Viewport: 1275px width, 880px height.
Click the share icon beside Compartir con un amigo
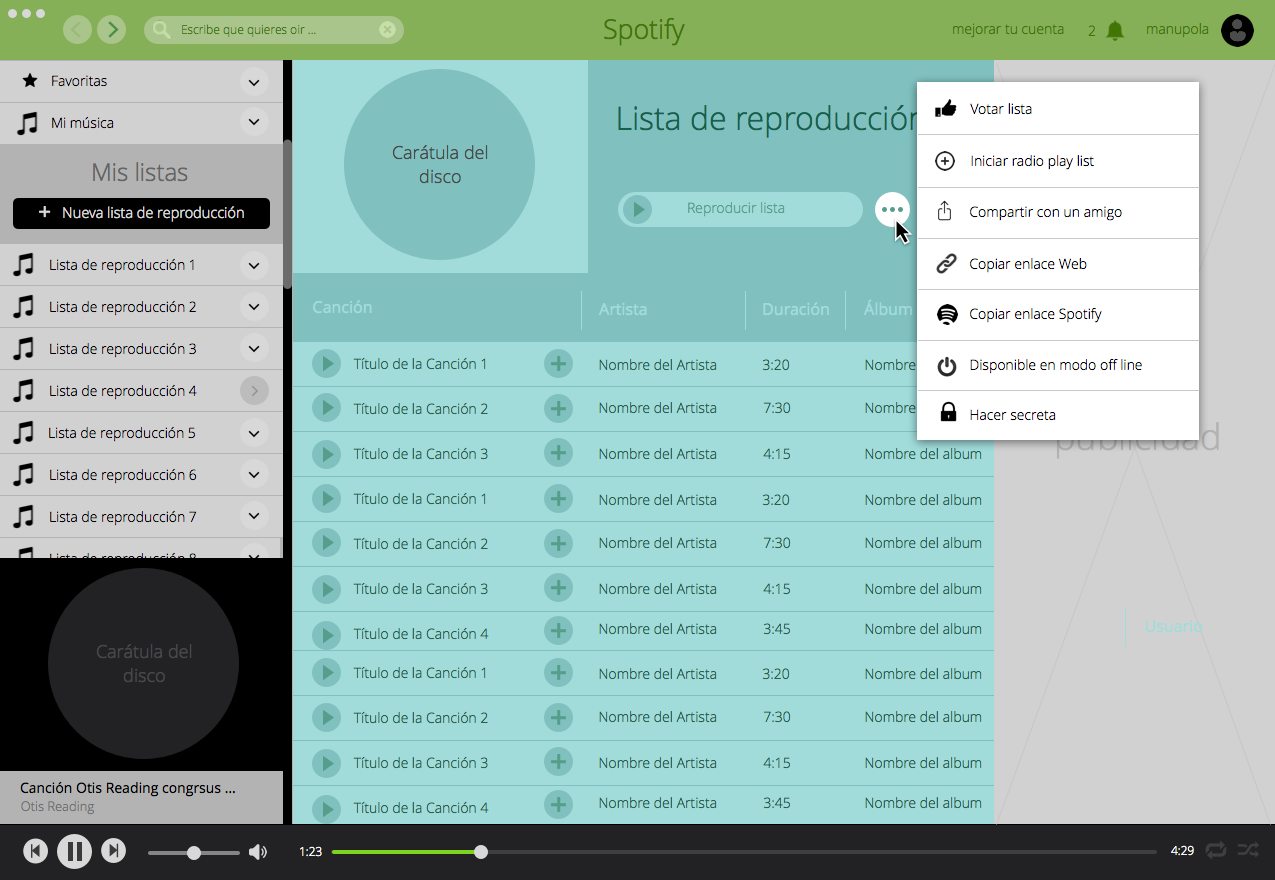pyautogui.click(x=945, y=211)
